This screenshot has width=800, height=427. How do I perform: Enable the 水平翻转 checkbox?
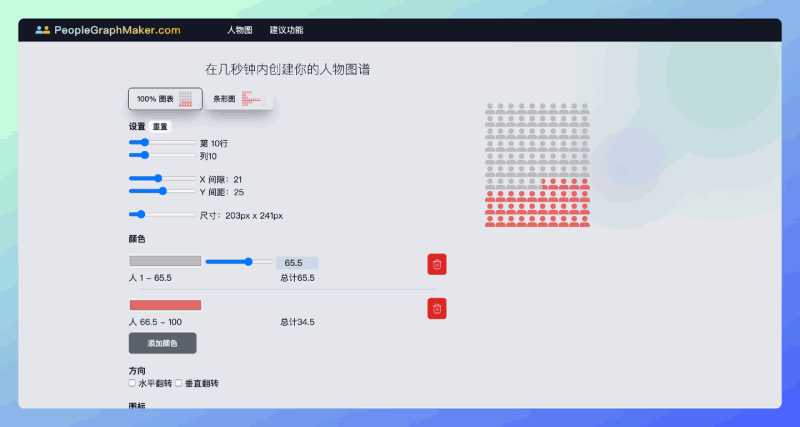pos(132,383)
